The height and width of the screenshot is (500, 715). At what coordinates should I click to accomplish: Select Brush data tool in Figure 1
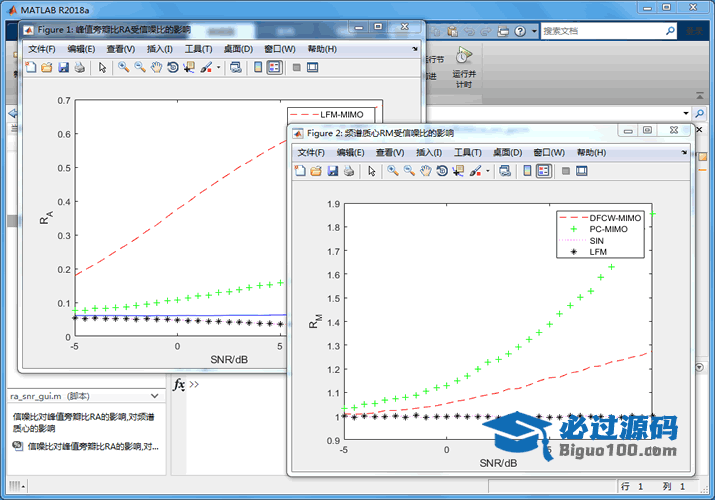click(x=206, y=67)
